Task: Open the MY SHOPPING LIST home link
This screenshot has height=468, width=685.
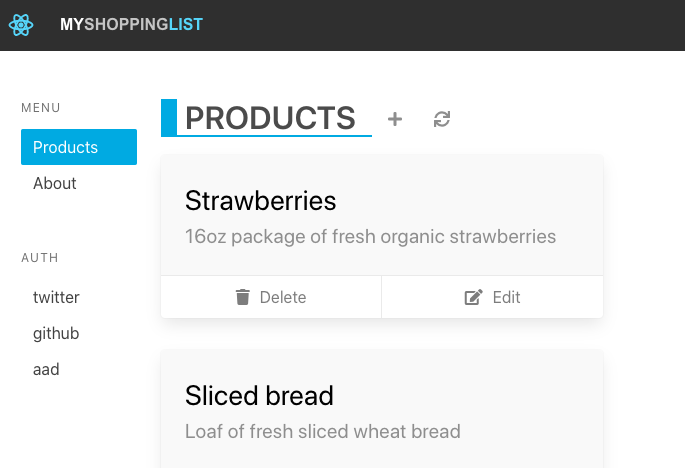Action: click(131, 24)
